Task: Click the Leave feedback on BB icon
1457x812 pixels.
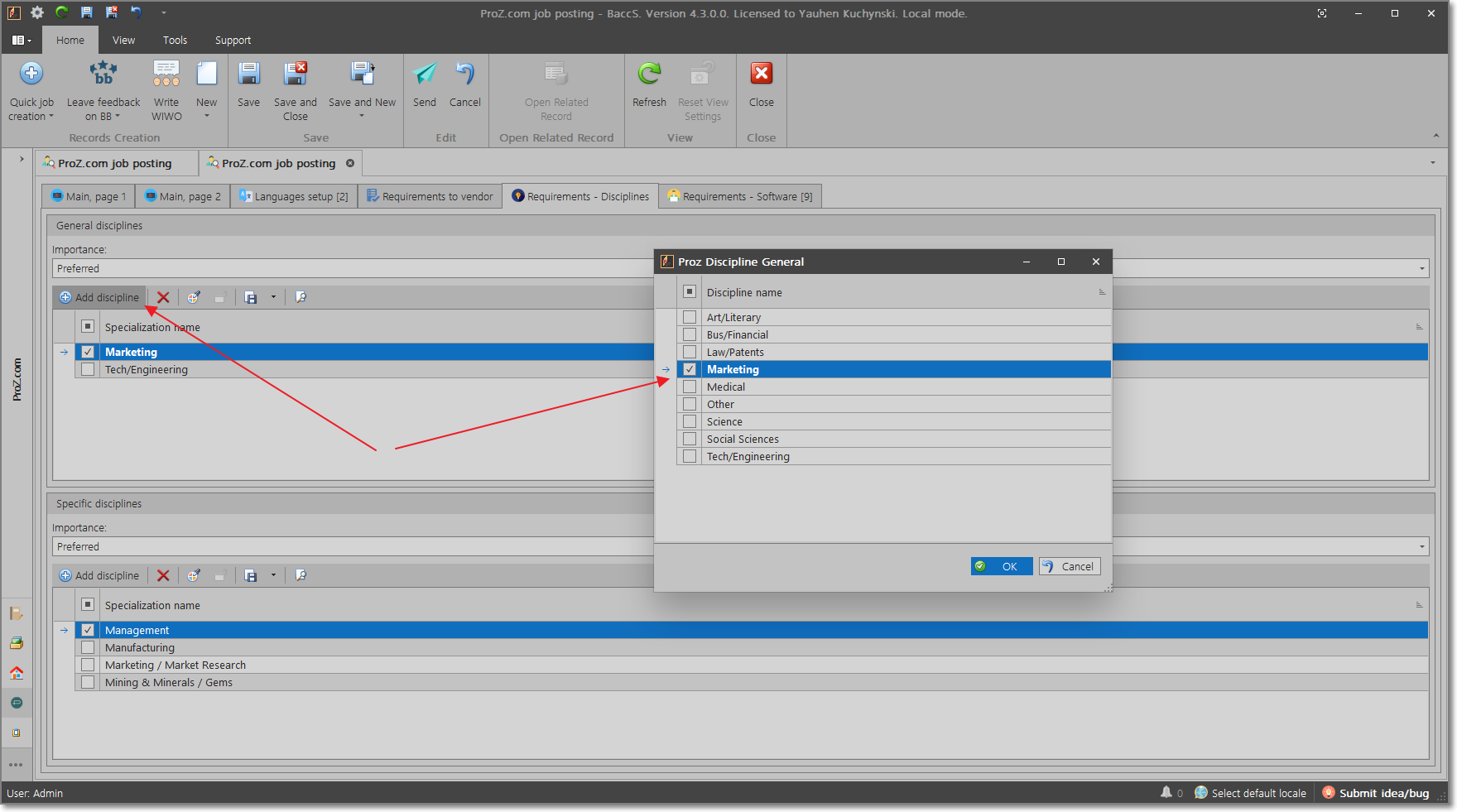Action: pos(103,74)
